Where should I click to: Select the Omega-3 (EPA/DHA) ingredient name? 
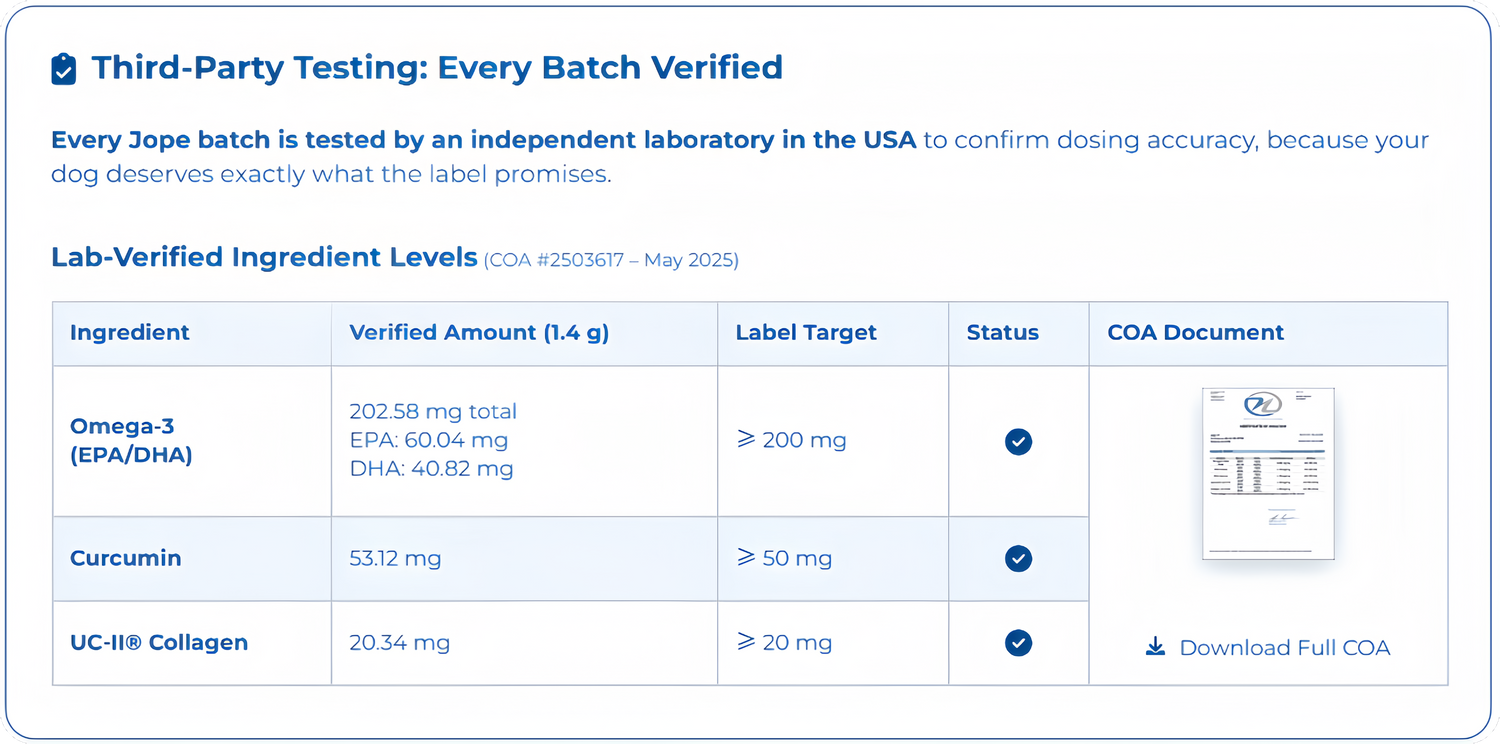(131, 441)
